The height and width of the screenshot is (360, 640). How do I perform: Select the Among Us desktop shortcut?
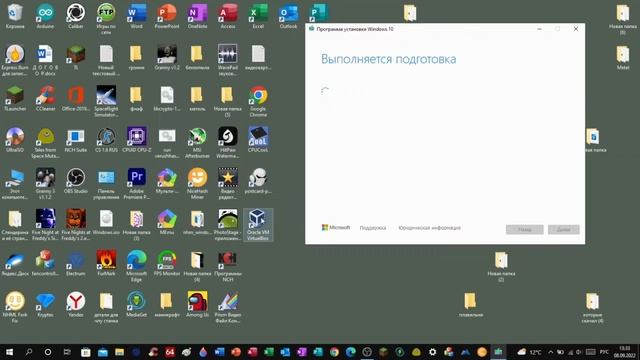tap(198, 304)
